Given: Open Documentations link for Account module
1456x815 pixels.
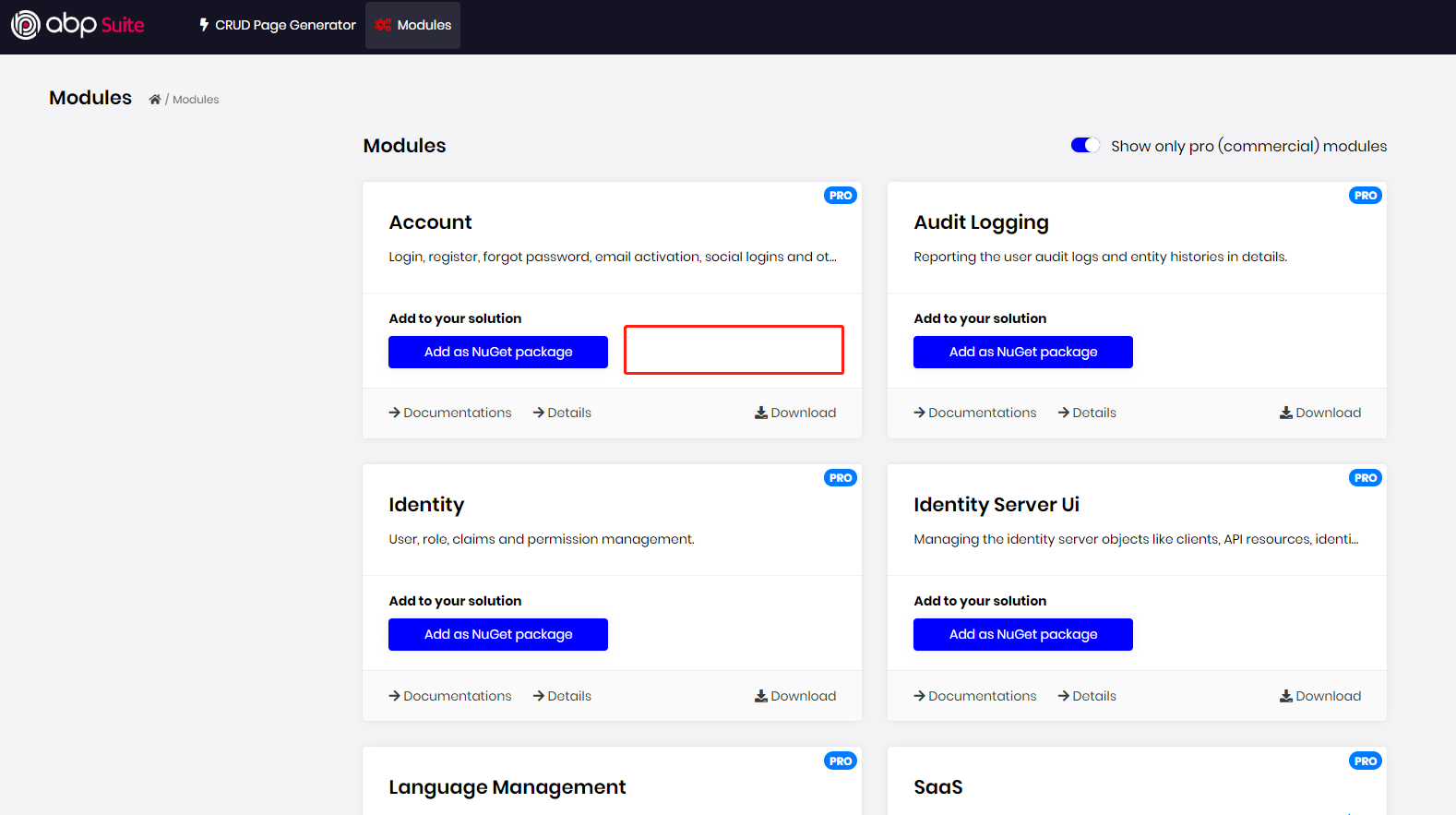Looking at the screenshot, I should click(x=450, y=413).
